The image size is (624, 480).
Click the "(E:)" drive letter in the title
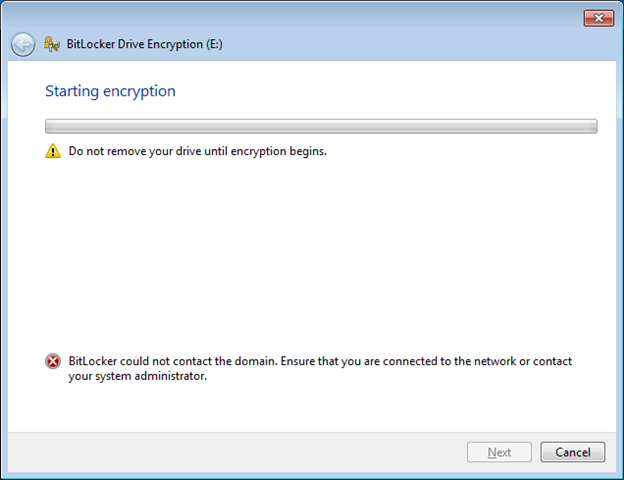(212, 44)
